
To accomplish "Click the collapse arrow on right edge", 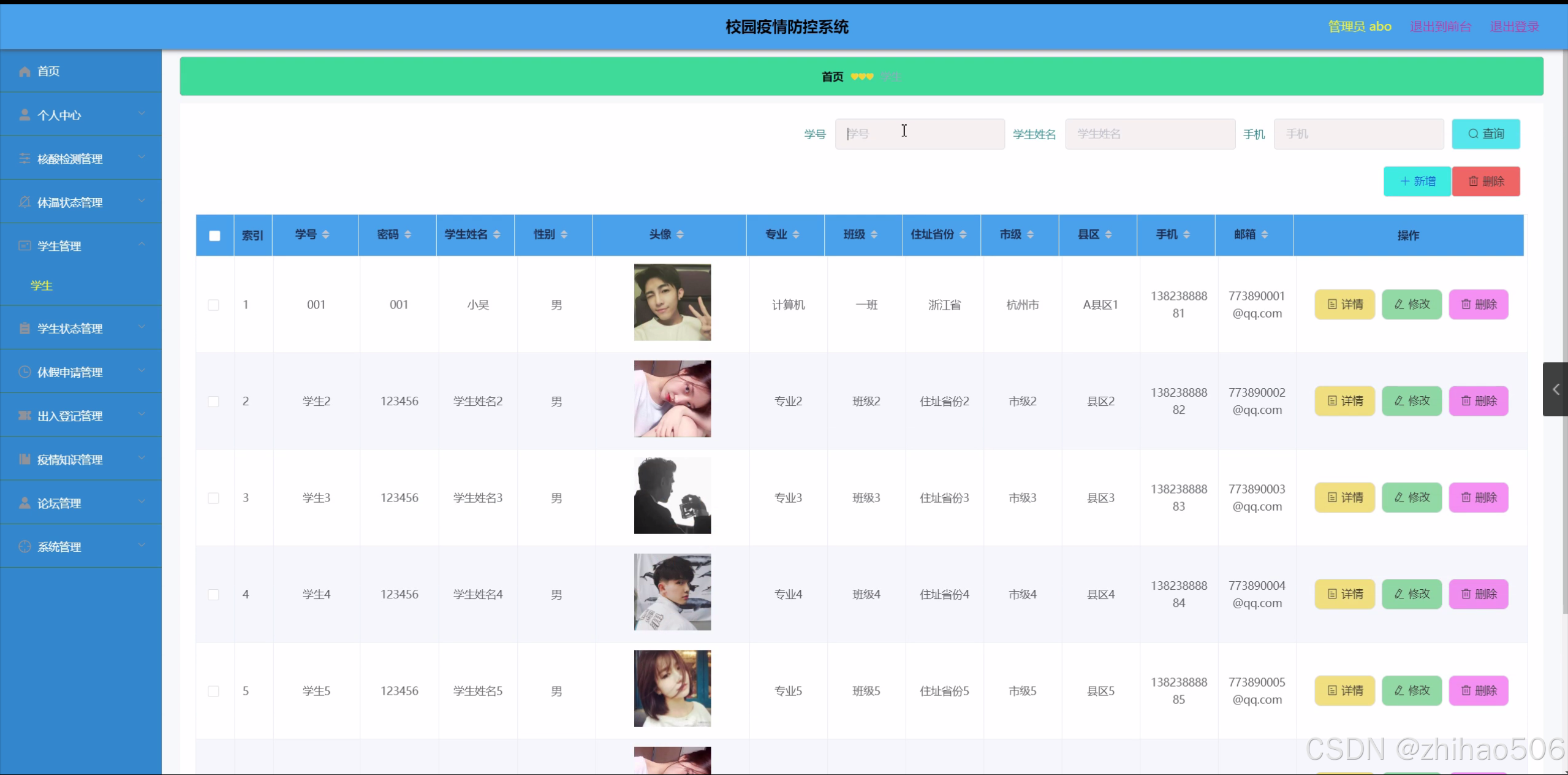I will (x=1556, y=389).
